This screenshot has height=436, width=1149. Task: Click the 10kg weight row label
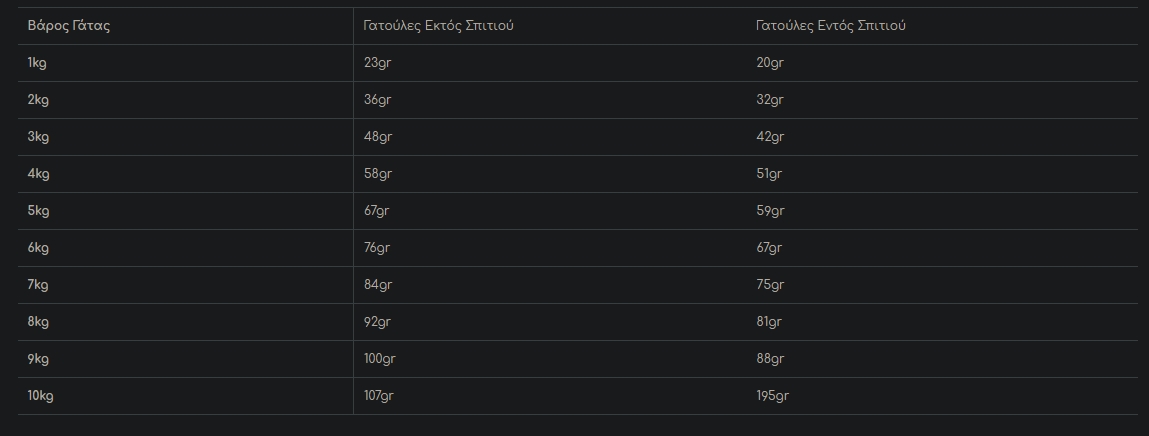(41, 396)
